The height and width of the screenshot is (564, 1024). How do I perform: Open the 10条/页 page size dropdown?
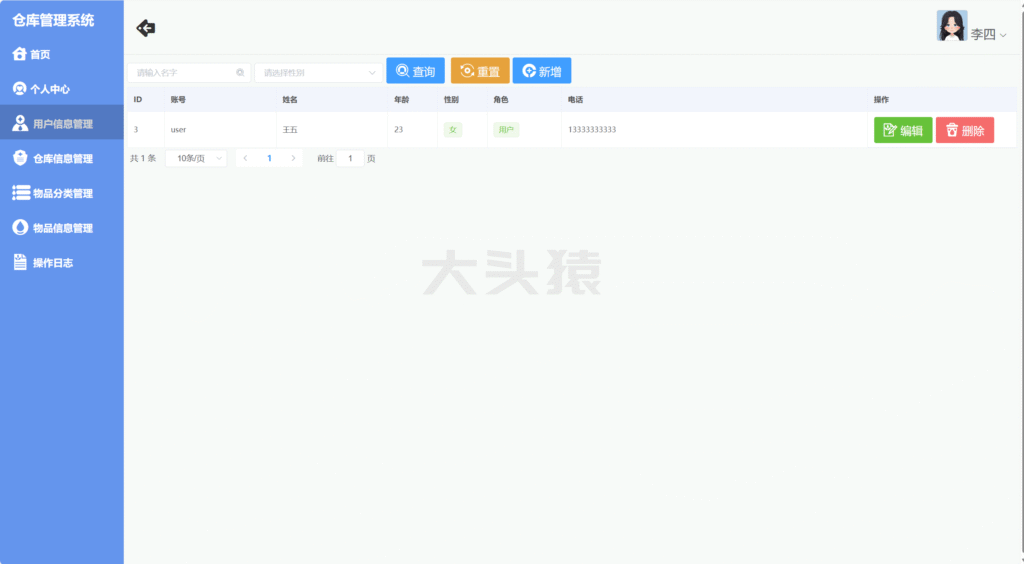196,158
